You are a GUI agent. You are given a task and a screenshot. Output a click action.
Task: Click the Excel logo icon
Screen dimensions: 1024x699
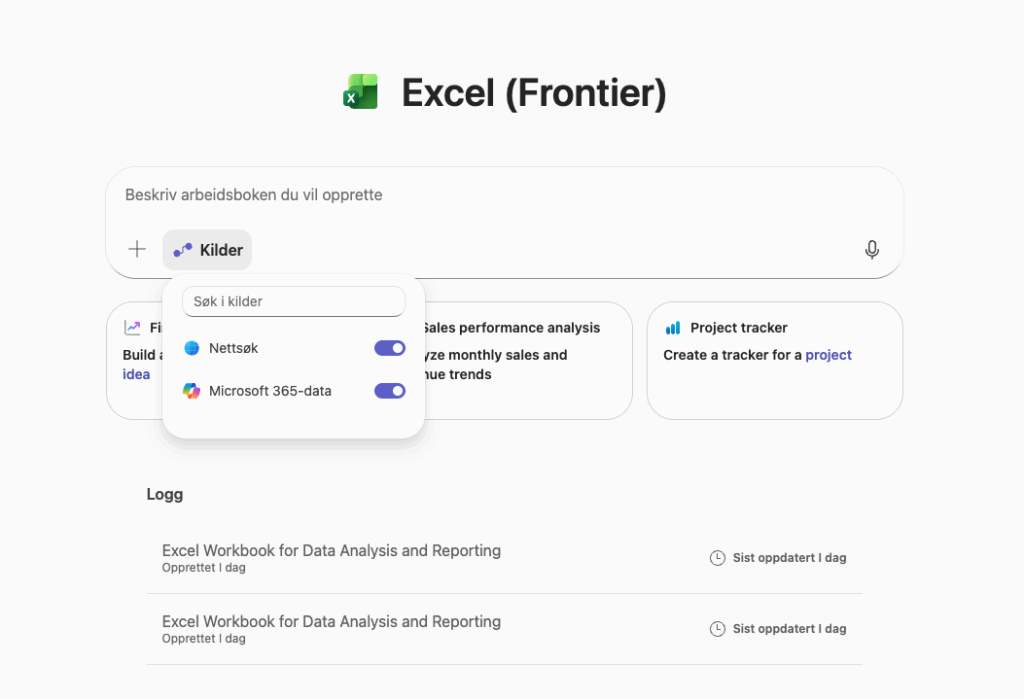click(x=360, y=92)
